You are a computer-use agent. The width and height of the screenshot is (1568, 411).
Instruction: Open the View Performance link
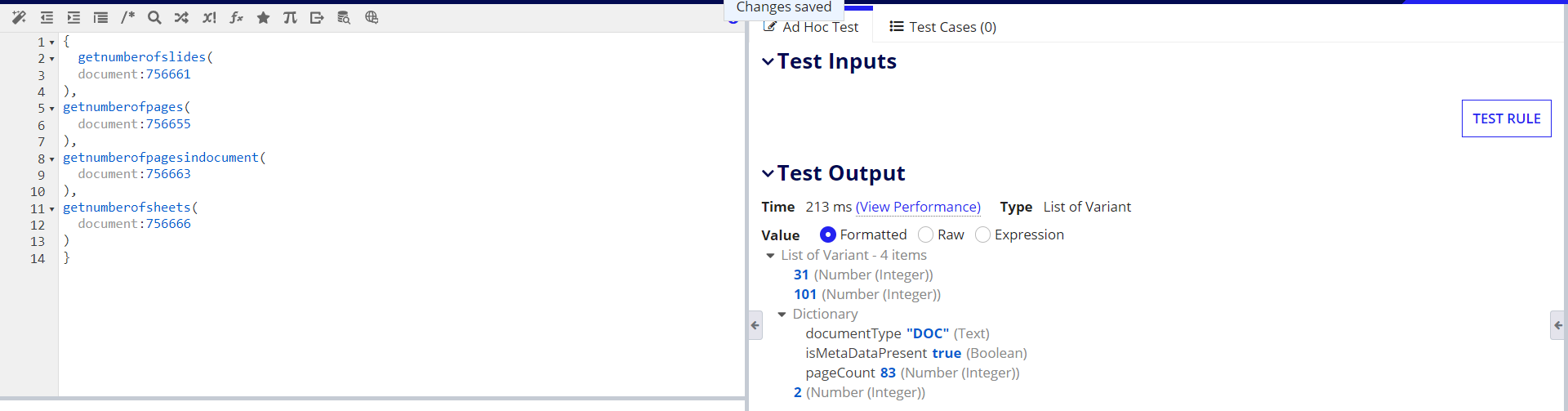coord(918,207)
